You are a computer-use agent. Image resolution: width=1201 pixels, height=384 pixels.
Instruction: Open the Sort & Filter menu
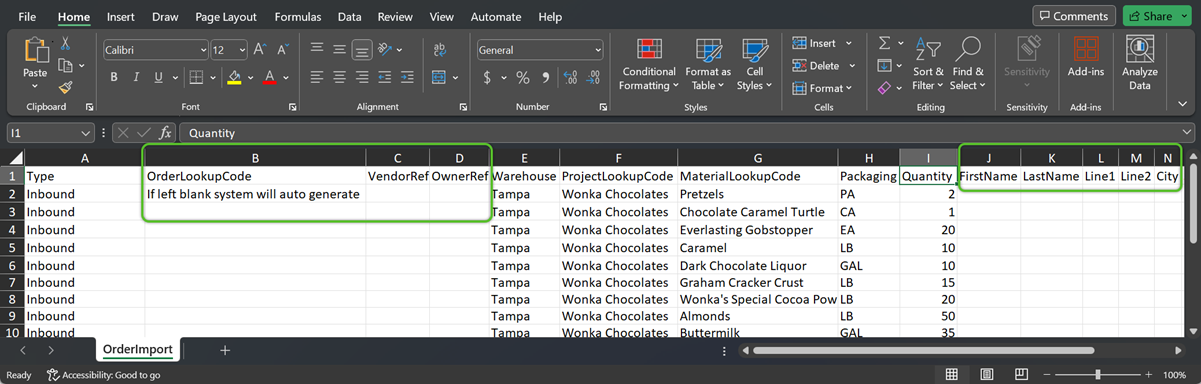(928, 64)
